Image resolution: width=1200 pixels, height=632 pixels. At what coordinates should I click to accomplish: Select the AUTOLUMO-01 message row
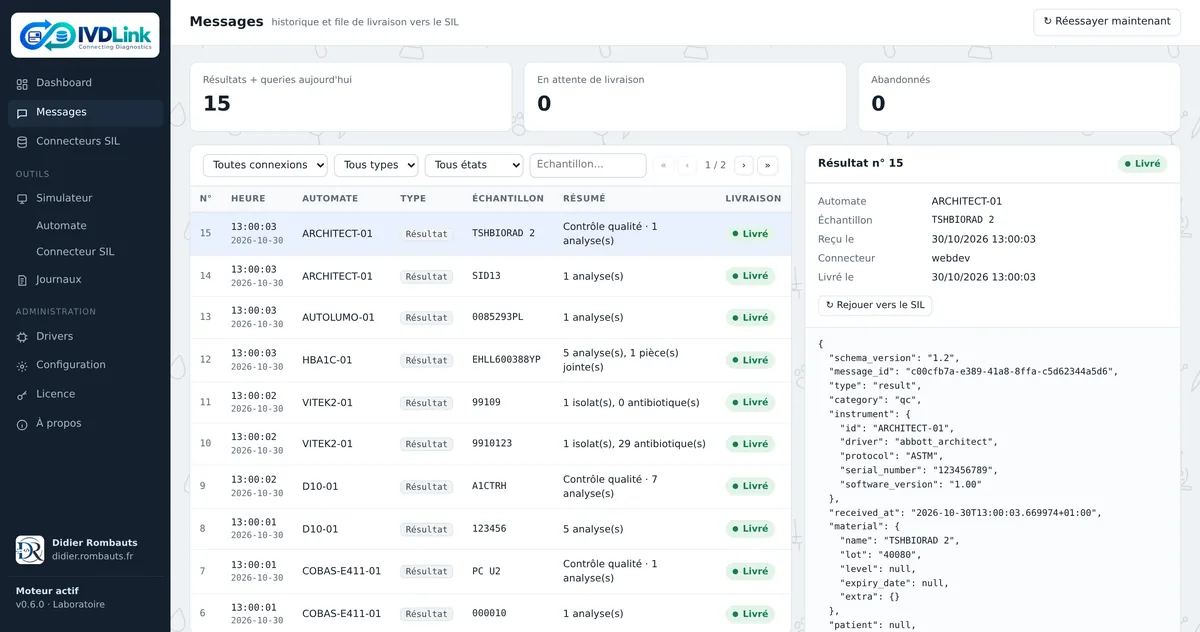coord(490,318)
